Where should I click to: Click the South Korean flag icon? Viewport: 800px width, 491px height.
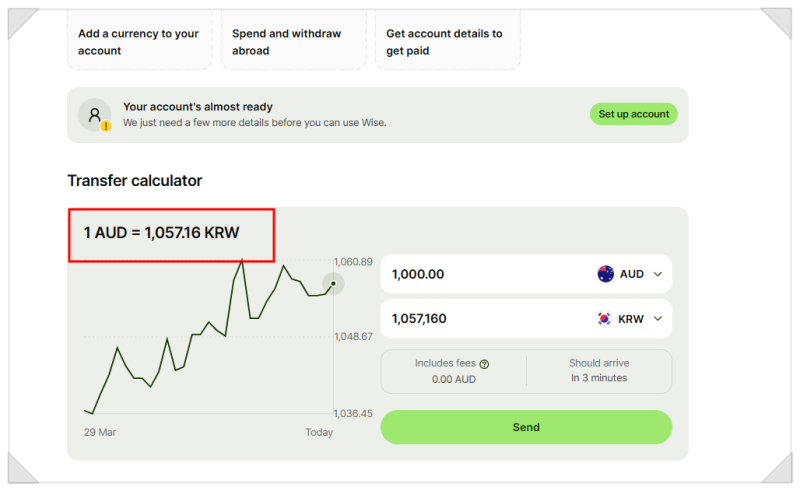(604, 319)
